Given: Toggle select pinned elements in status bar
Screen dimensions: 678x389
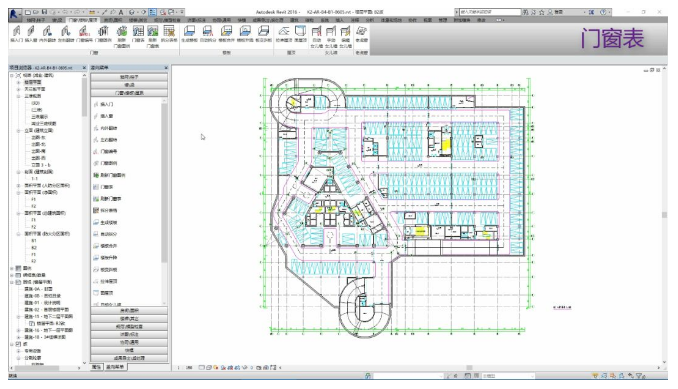Looking at the screenshot, I should pos(613,376).
